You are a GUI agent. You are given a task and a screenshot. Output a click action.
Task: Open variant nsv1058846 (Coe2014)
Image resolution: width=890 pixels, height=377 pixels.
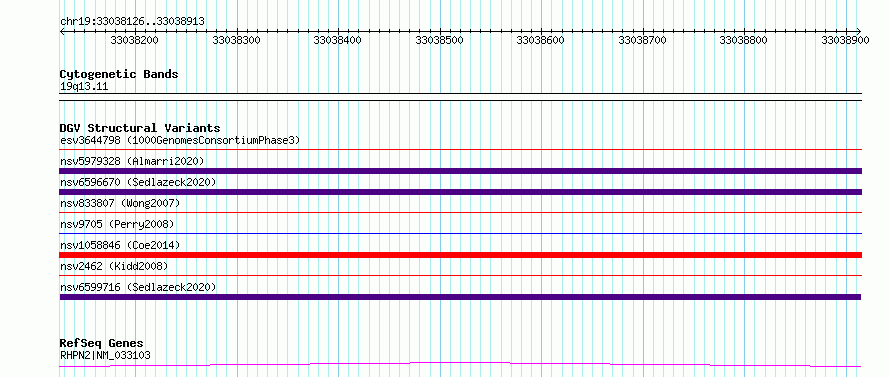pyautogui.click(x=120, y=245)
